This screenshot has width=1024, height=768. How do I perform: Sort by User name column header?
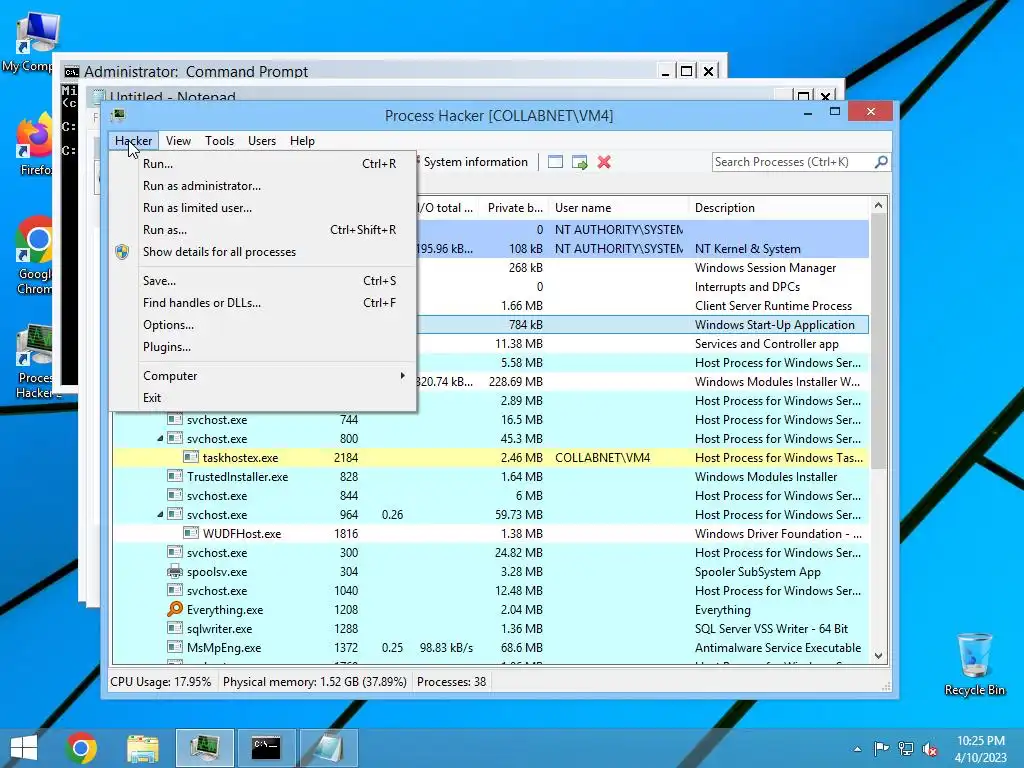click(x=618, y=208)
